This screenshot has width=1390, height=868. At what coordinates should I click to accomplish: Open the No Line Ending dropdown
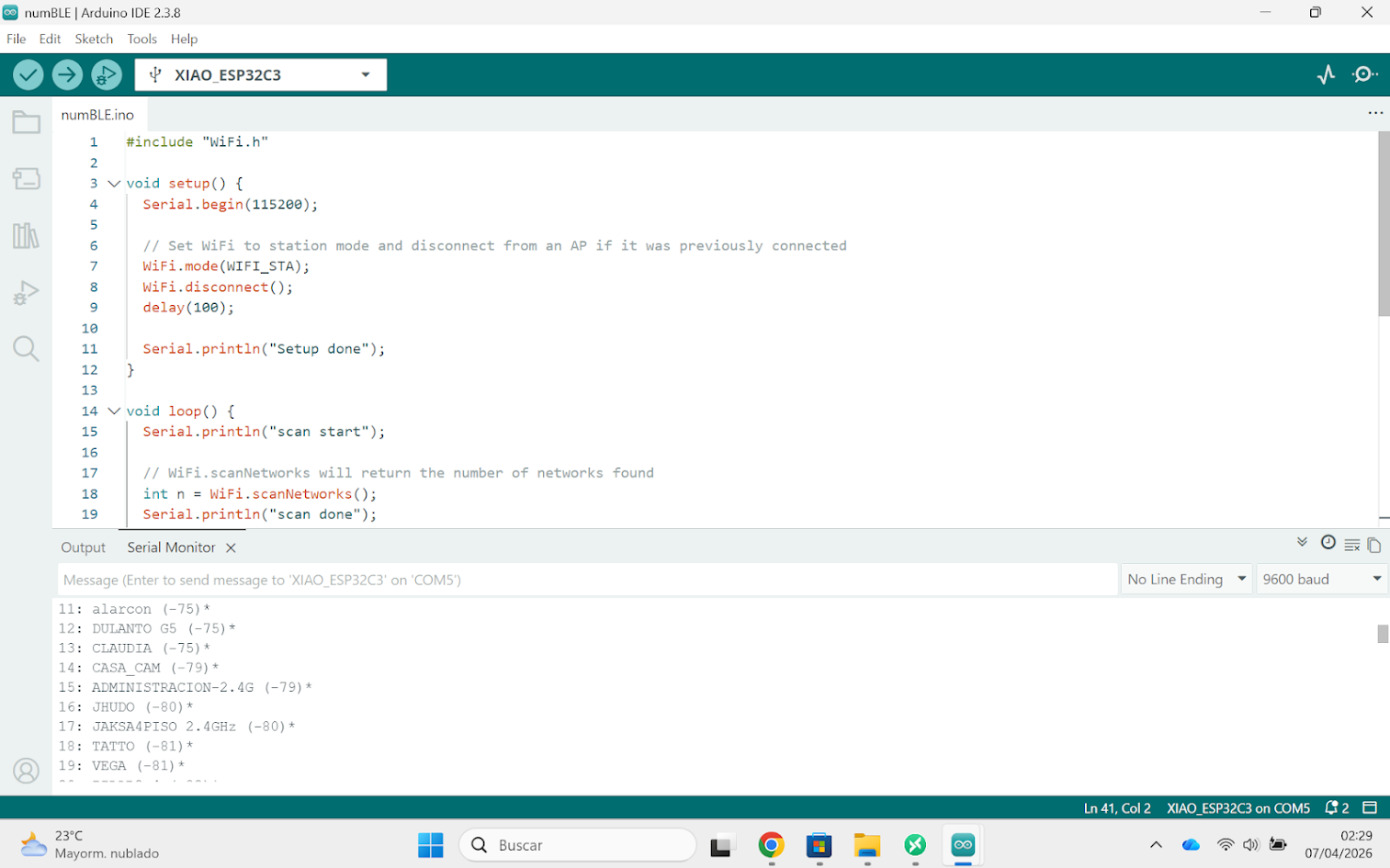point(1186,580)
